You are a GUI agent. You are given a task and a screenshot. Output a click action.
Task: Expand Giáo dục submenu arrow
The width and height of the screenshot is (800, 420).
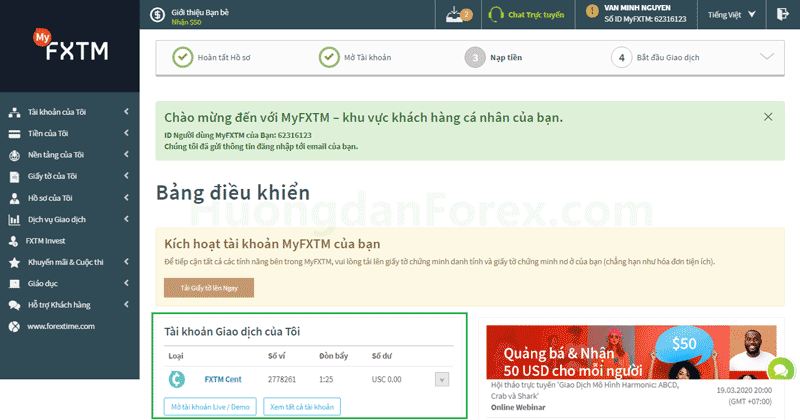(126, 283)
